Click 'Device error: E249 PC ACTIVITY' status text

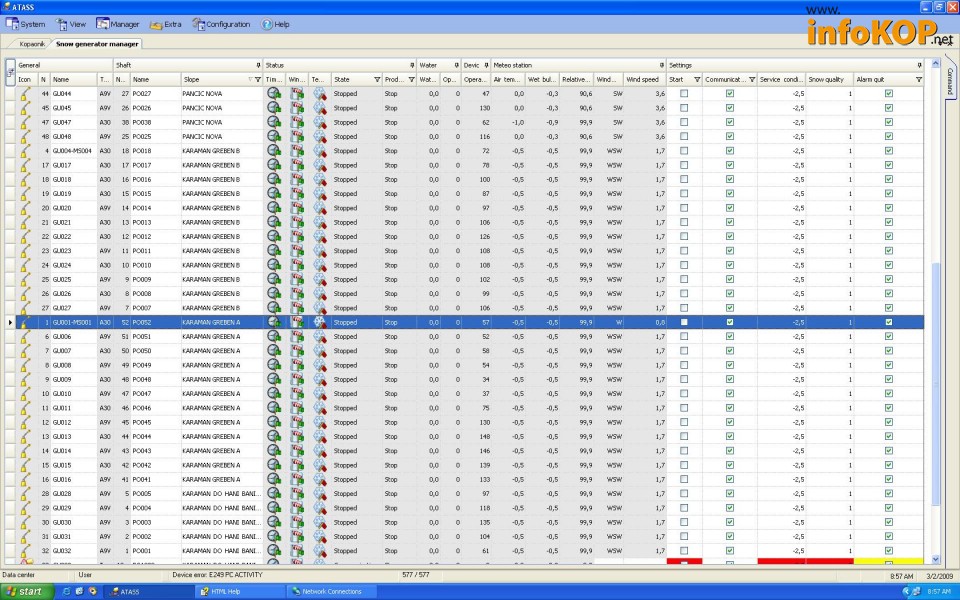[217, 575]
